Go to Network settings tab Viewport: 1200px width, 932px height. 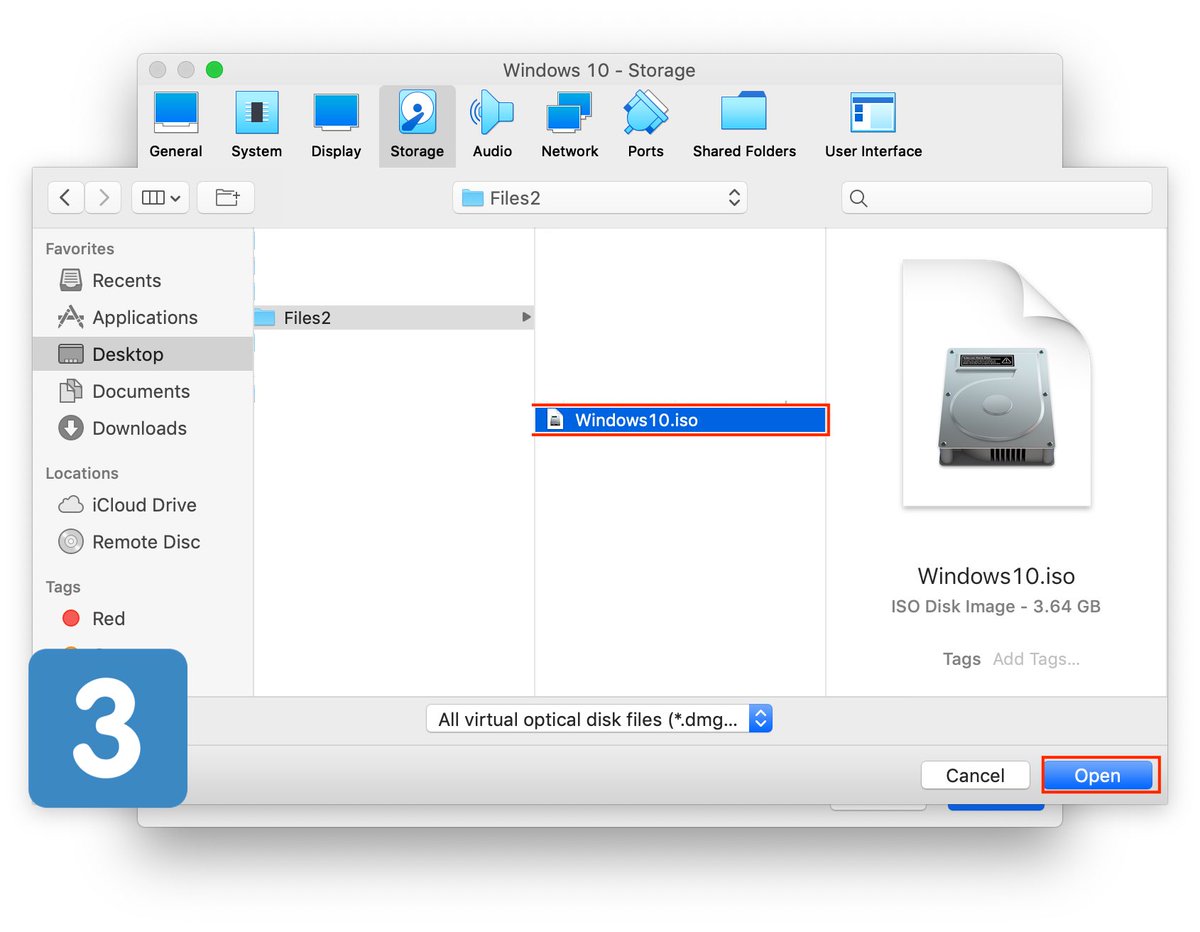pyautogui.click(x=570, y=126)
